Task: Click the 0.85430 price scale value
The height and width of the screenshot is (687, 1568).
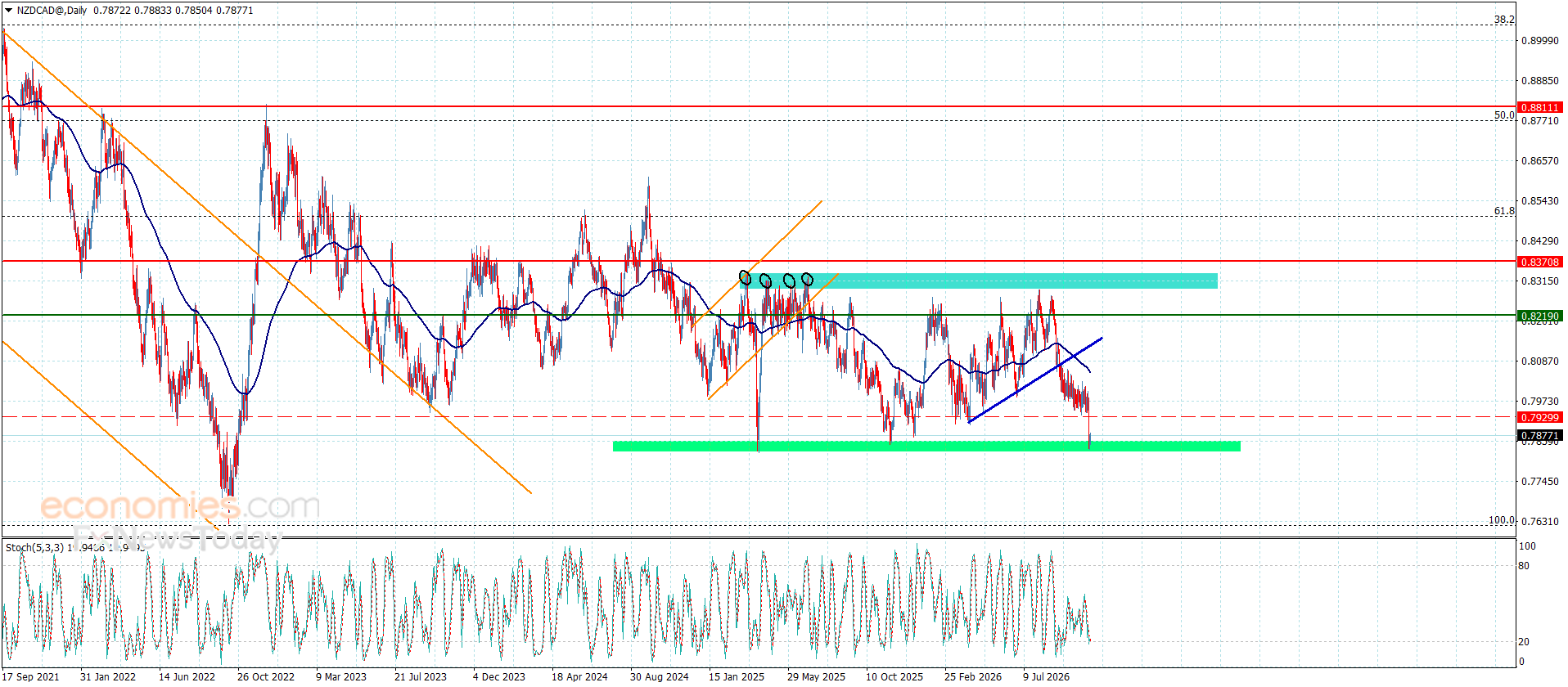Action: pos(1539,201)
